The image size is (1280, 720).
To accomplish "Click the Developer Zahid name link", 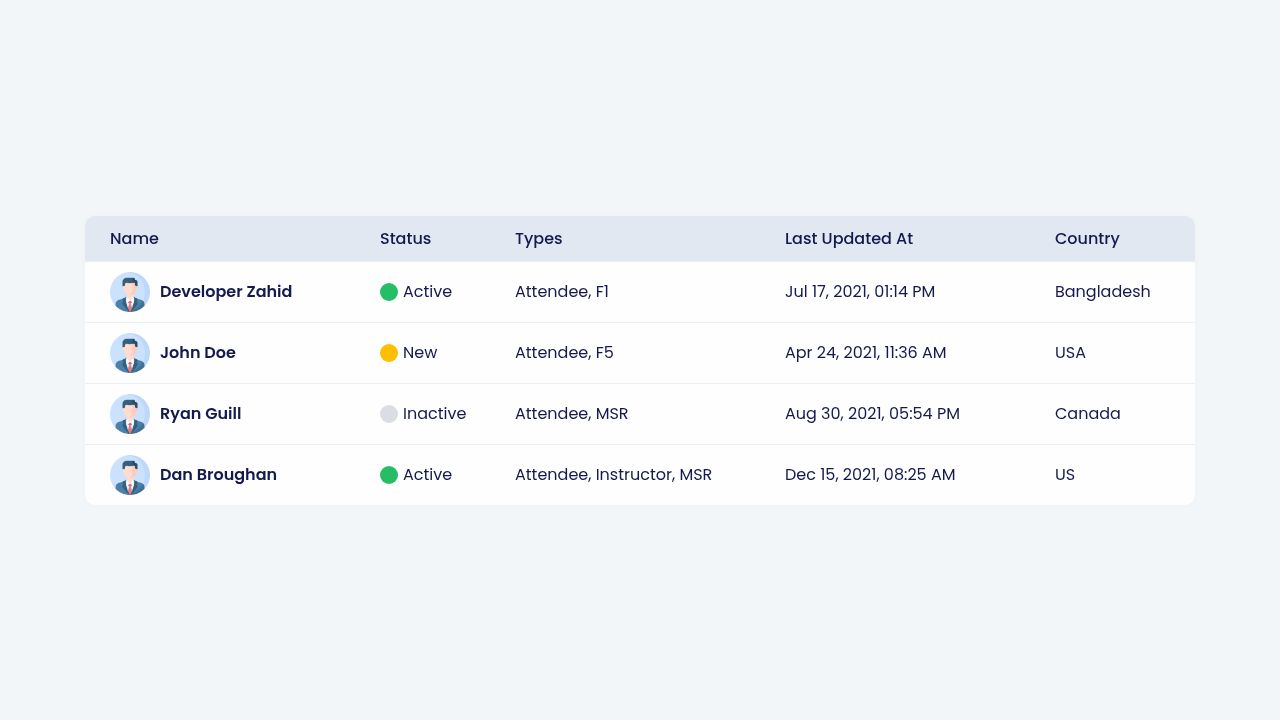I will [226, 292].
